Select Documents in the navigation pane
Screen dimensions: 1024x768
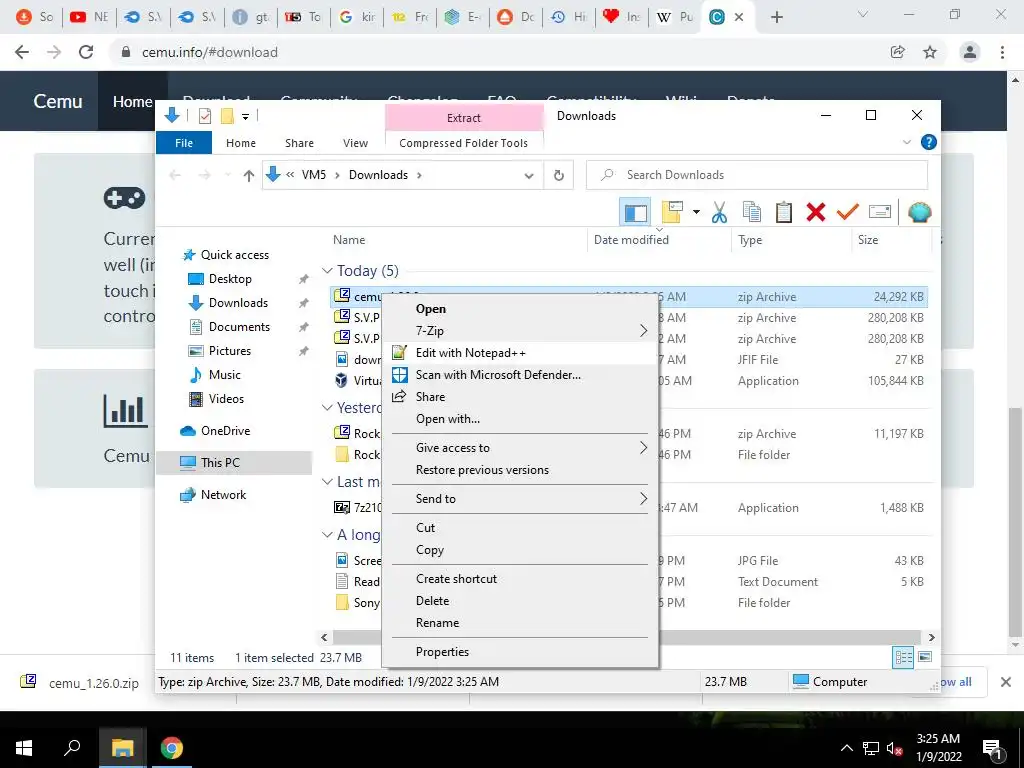[x=239, y=327]
